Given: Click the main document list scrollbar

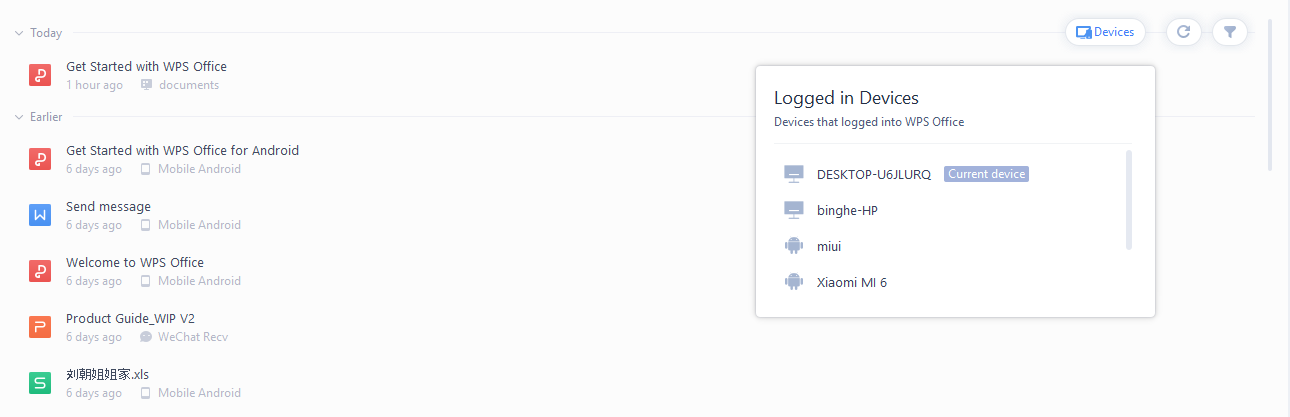Looking at the screenshot, I should [x=1271, y=95].
